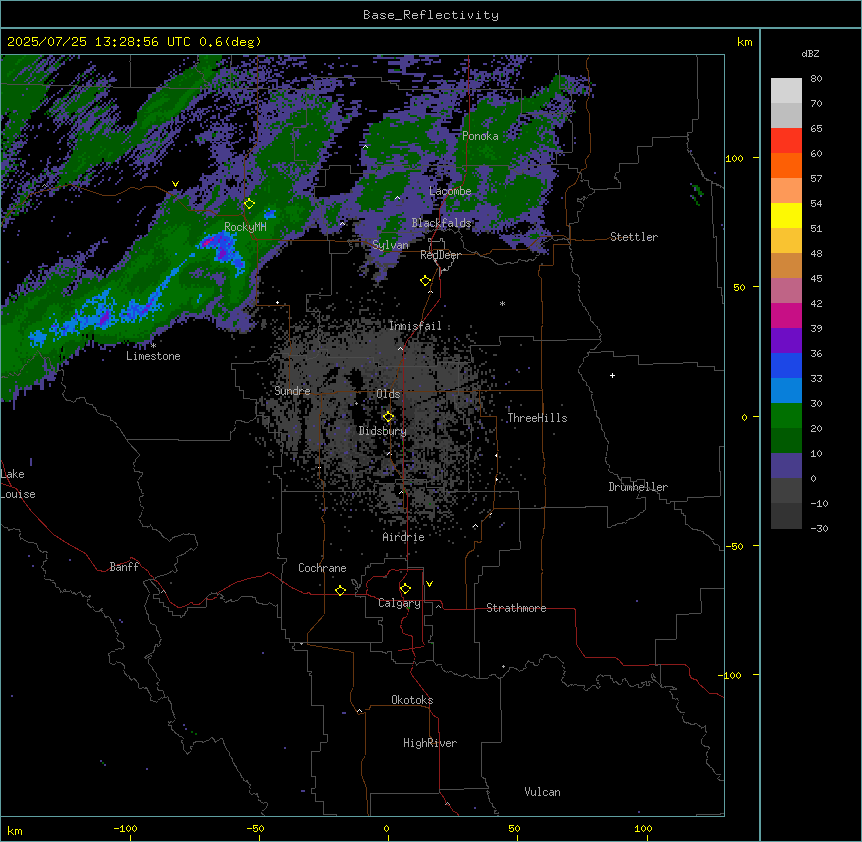Click the Lake Louise label
The width and height of the screenshot is (862, 842).
pyautogui.click(x=18, y=484)
